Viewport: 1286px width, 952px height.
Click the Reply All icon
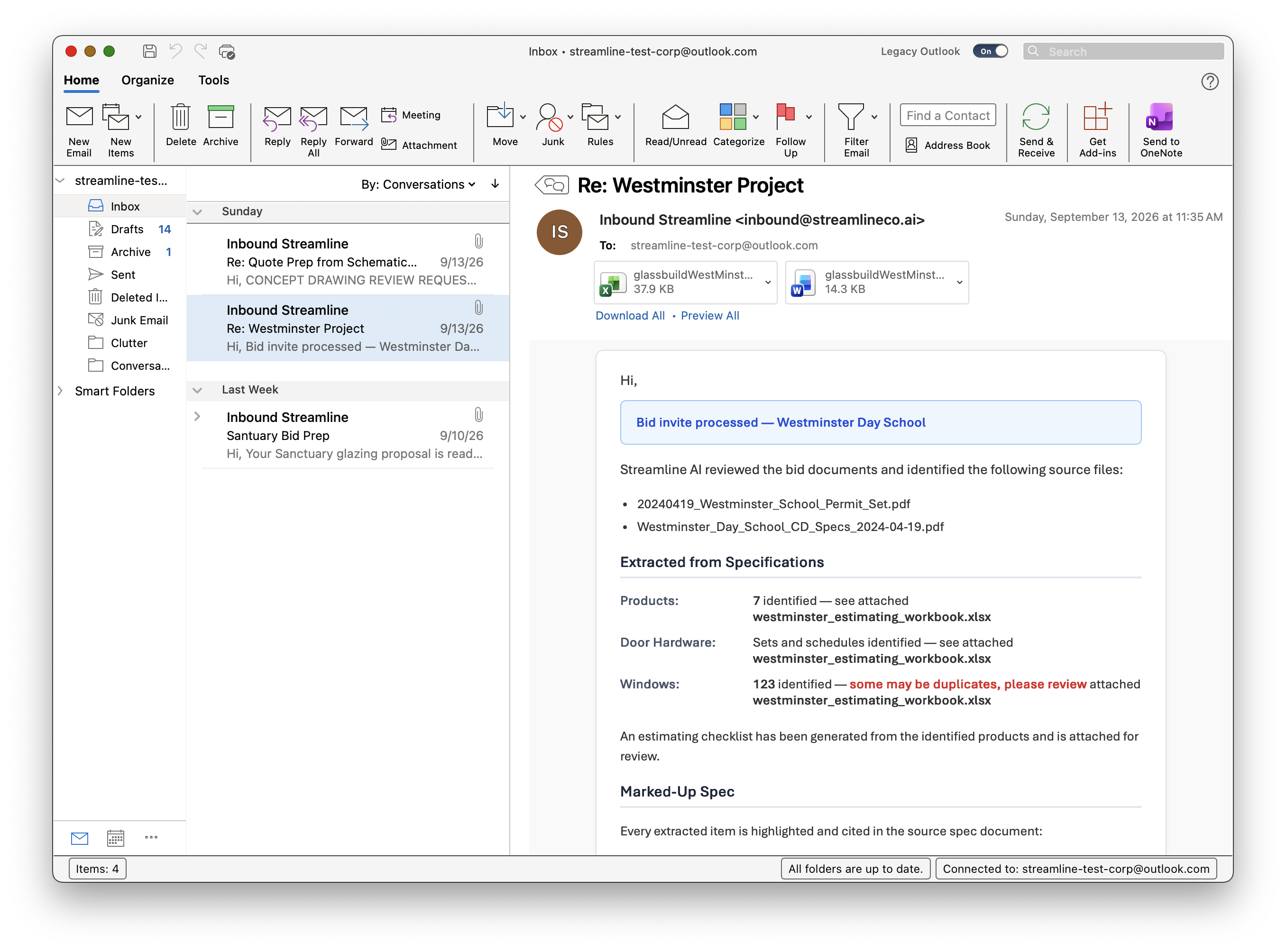point(313,118)
